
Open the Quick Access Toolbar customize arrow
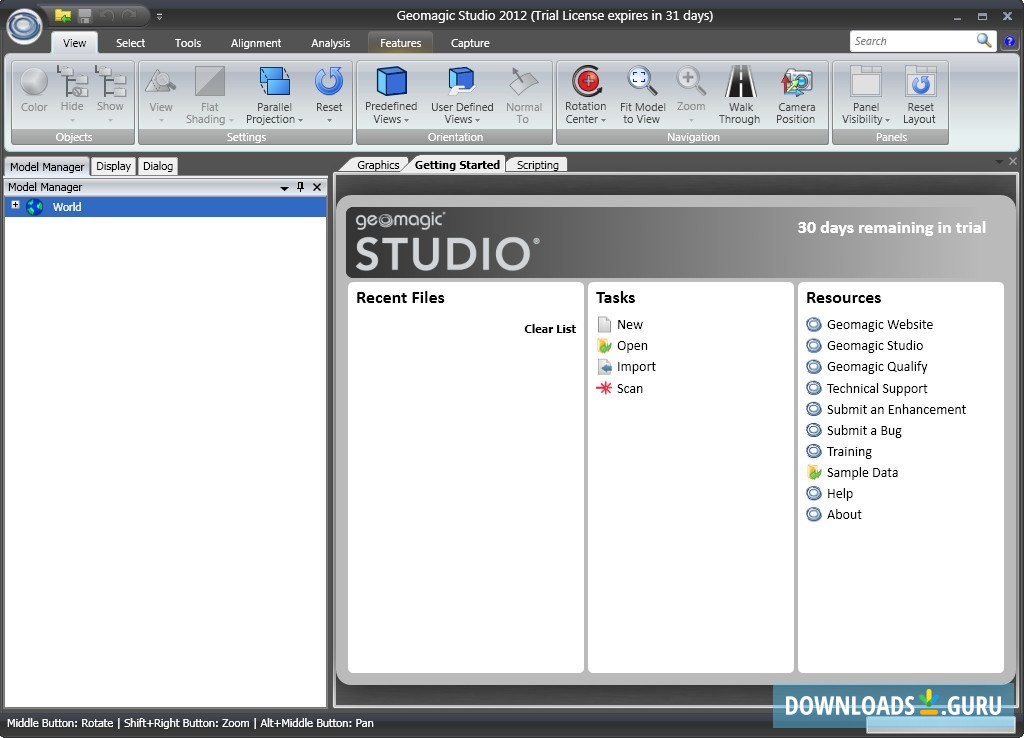(159, 17)
